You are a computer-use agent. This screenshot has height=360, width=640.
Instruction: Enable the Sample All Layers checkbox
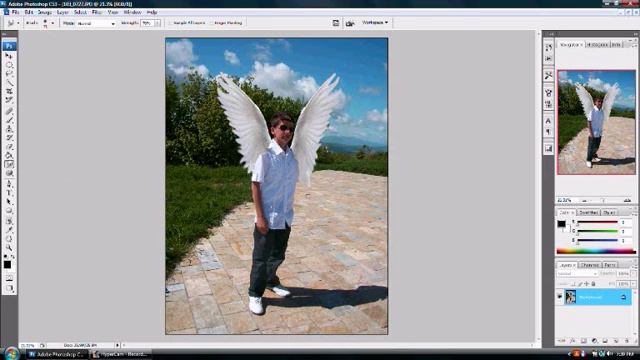[171, 23]
